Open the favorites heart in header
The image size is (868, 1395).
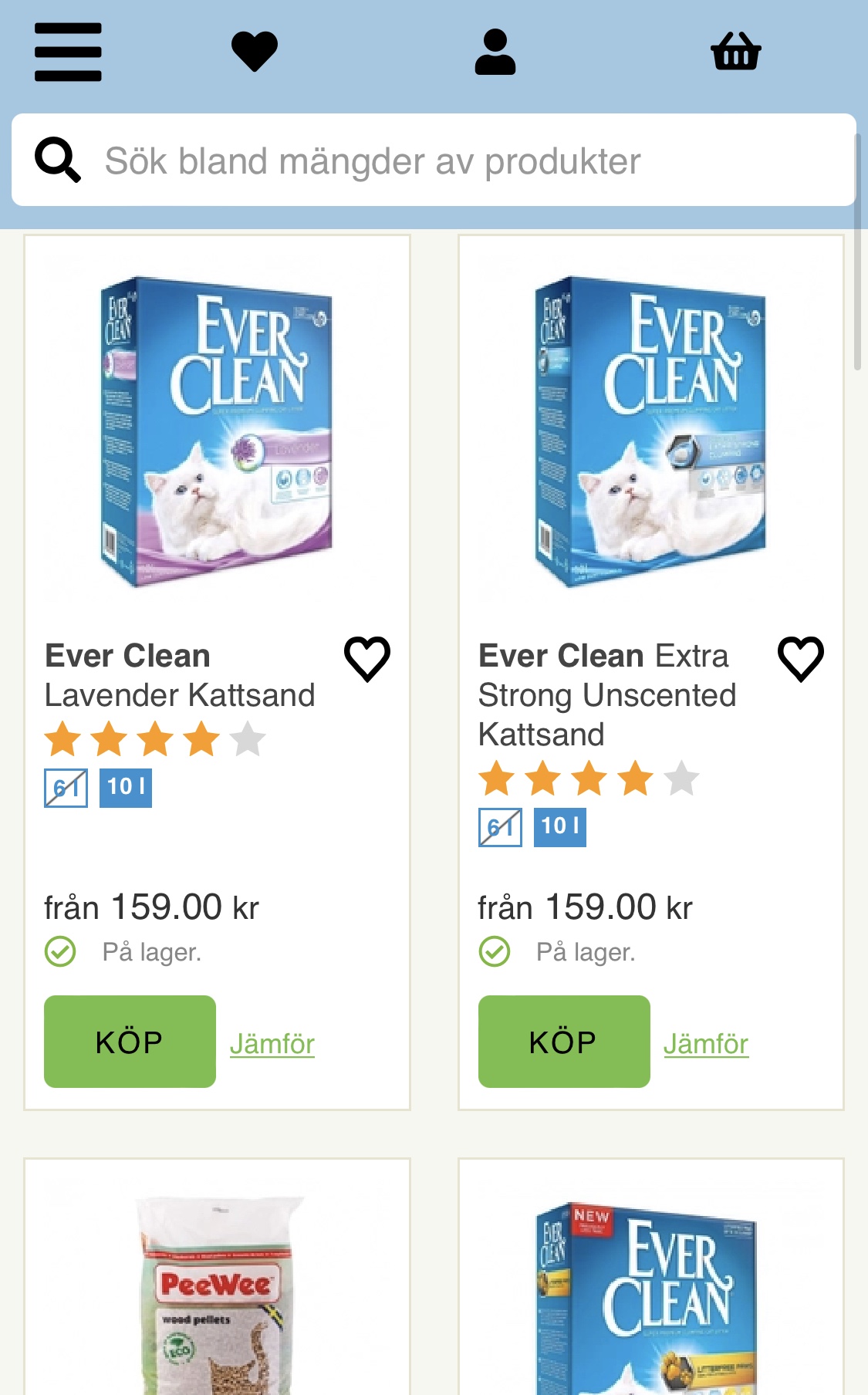click(255, 52)
